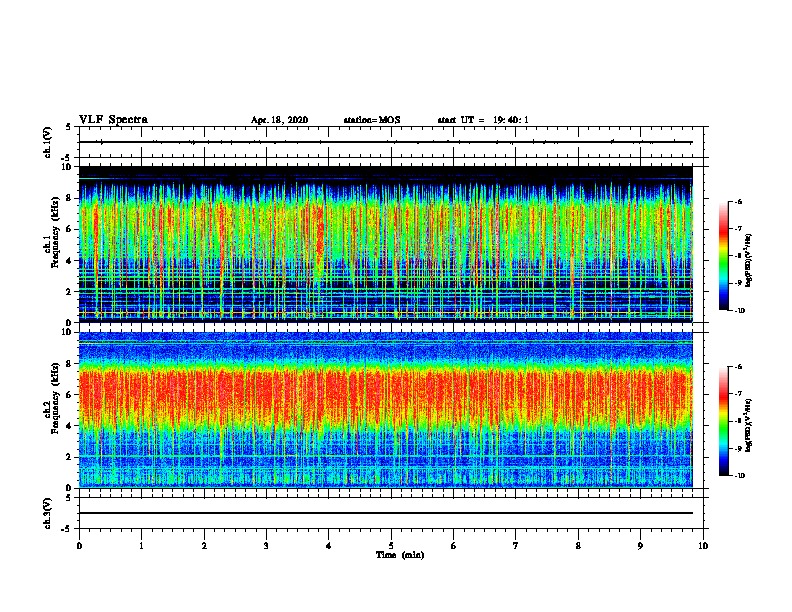Click the "start UT = 19:40: 1" text
Viewport: 792px width, 612px height.
(483, 120)
